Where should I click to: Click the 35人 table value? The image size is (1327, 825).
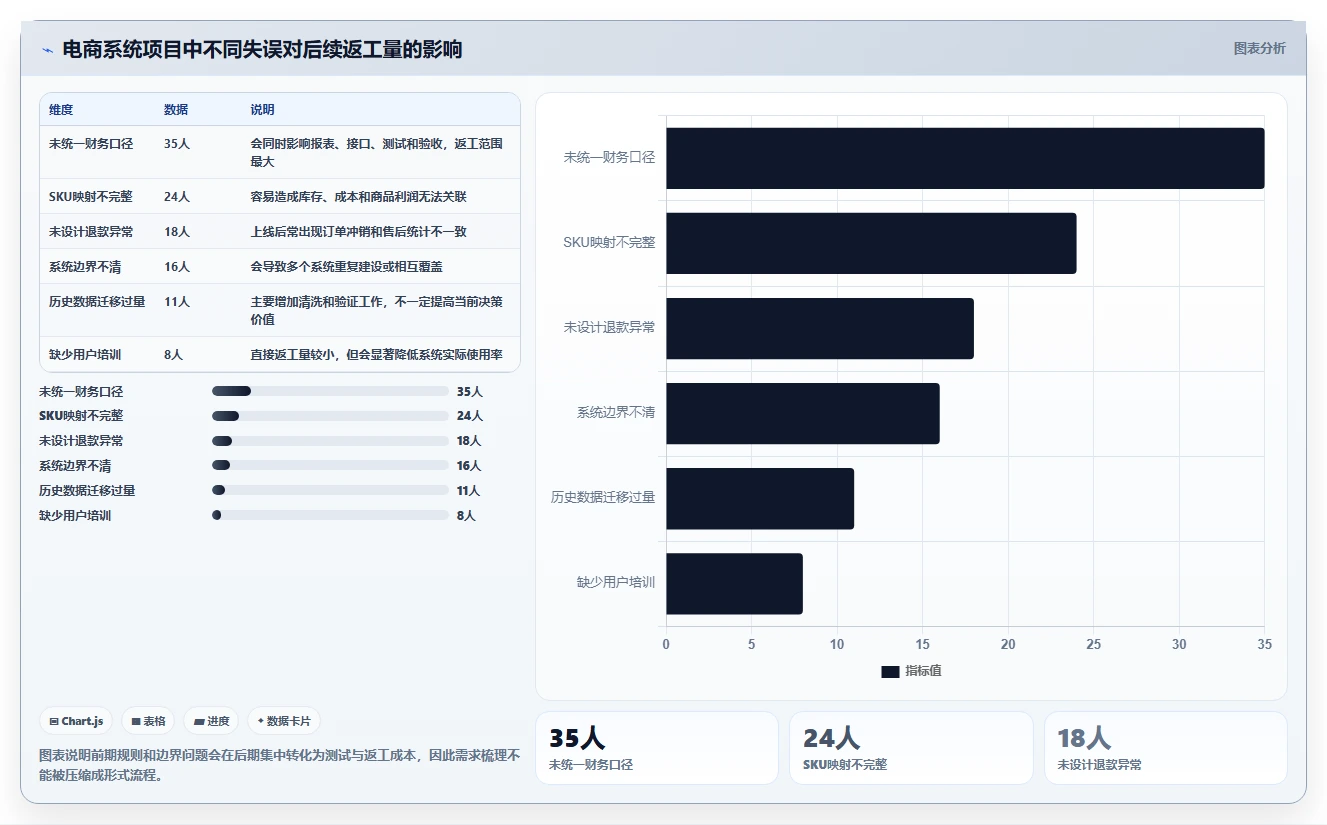177,144
